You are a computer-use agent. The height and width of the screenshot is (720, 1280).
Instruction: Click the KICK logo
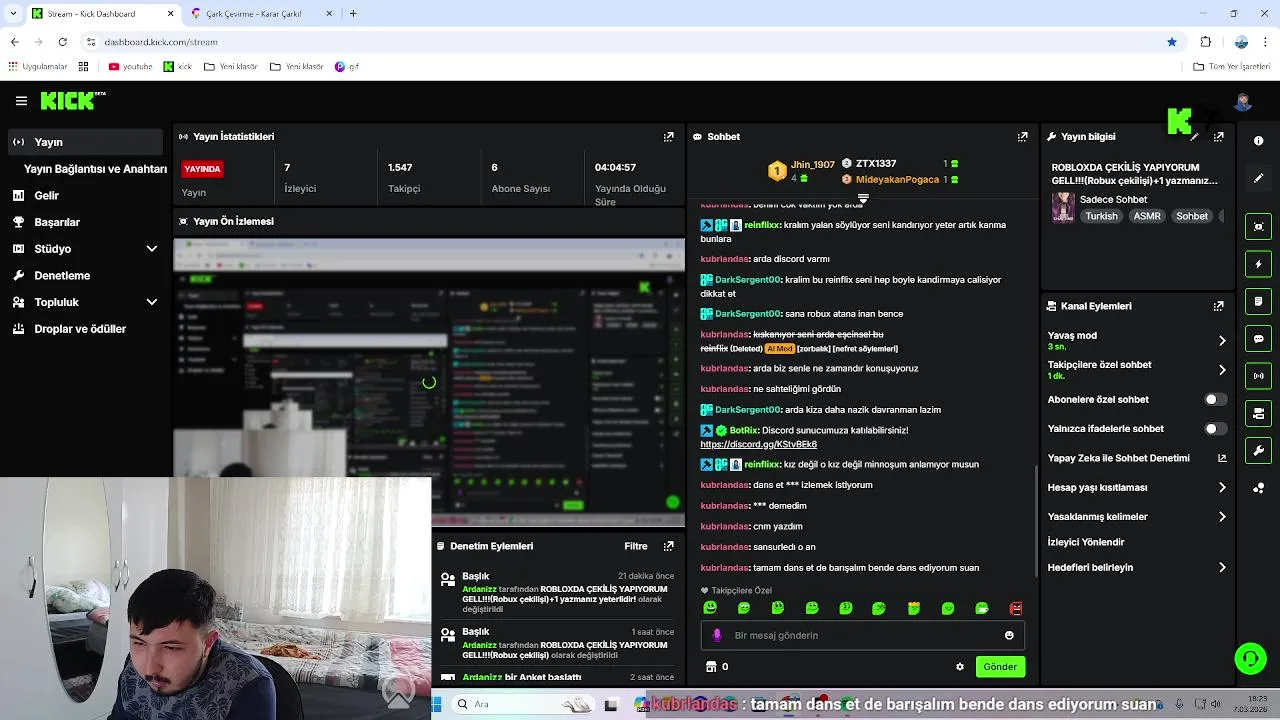(72, 101)
